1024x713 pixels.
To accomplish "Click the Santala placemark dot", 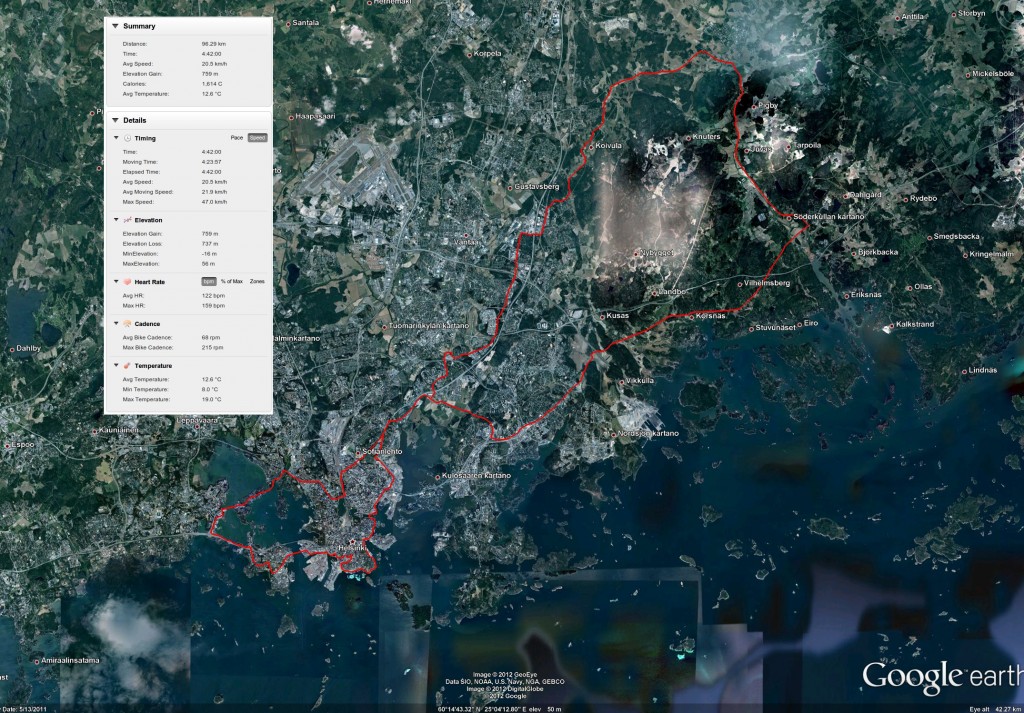I will [x=288, y=24].
